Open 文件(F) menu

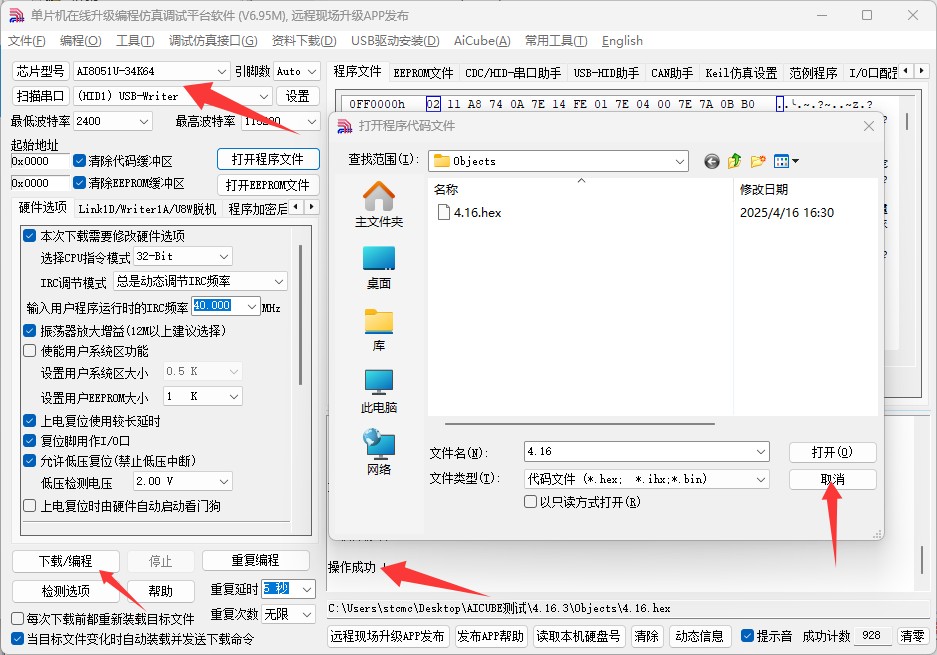pos(27,41)
